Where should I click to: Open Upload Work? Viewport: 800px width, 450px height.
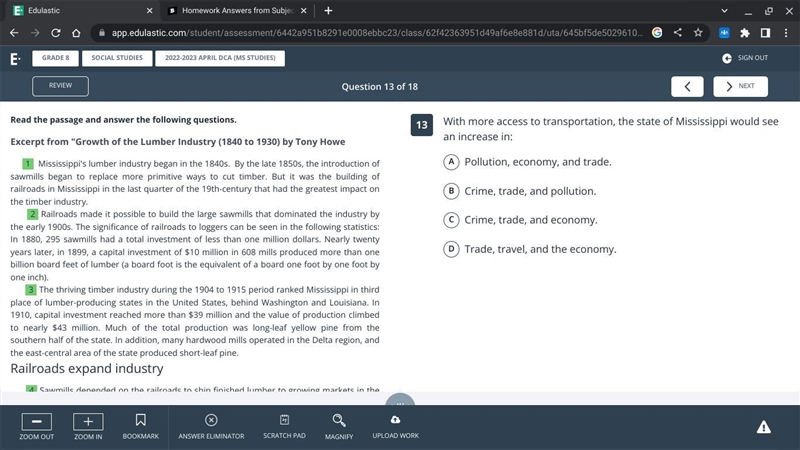pyautogui.click(x=395, y=427)
